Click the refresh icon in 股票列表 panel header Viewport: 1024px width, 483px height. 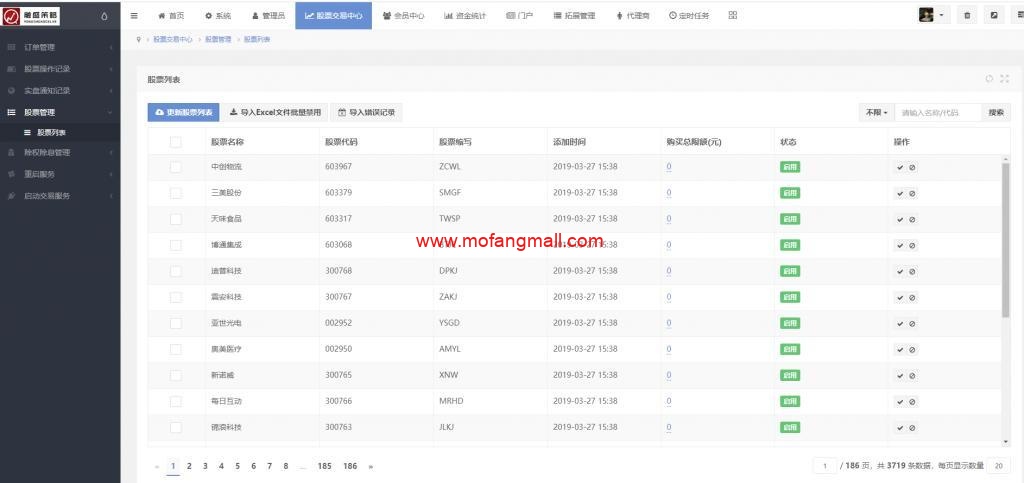tap(989, 79)
